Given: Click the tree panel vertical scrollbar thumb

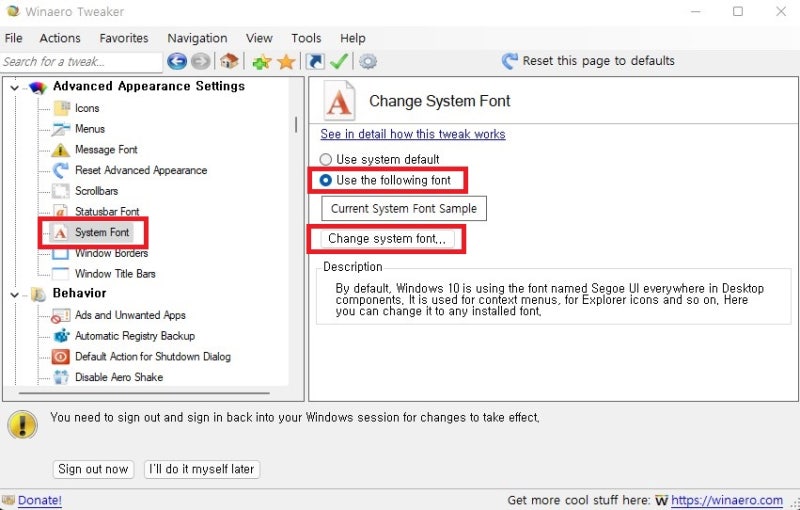Looking at the screenshot, I should tap(295, 125).
